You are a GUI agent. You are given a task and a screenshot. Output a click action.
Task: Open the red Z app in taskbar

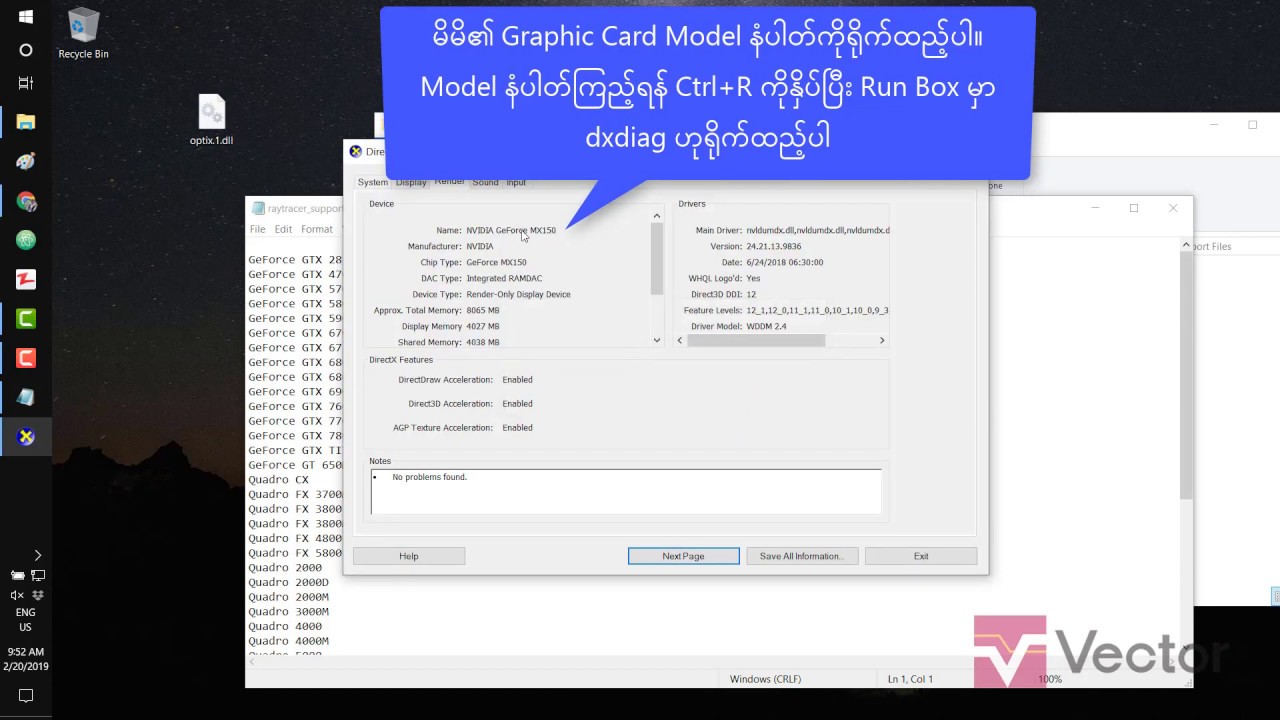(x=26, y=280)
